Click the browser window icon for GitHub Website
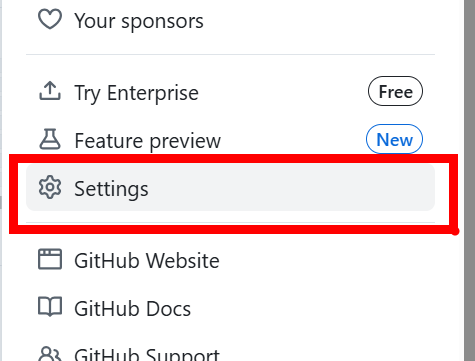 (x=50, y=259)
